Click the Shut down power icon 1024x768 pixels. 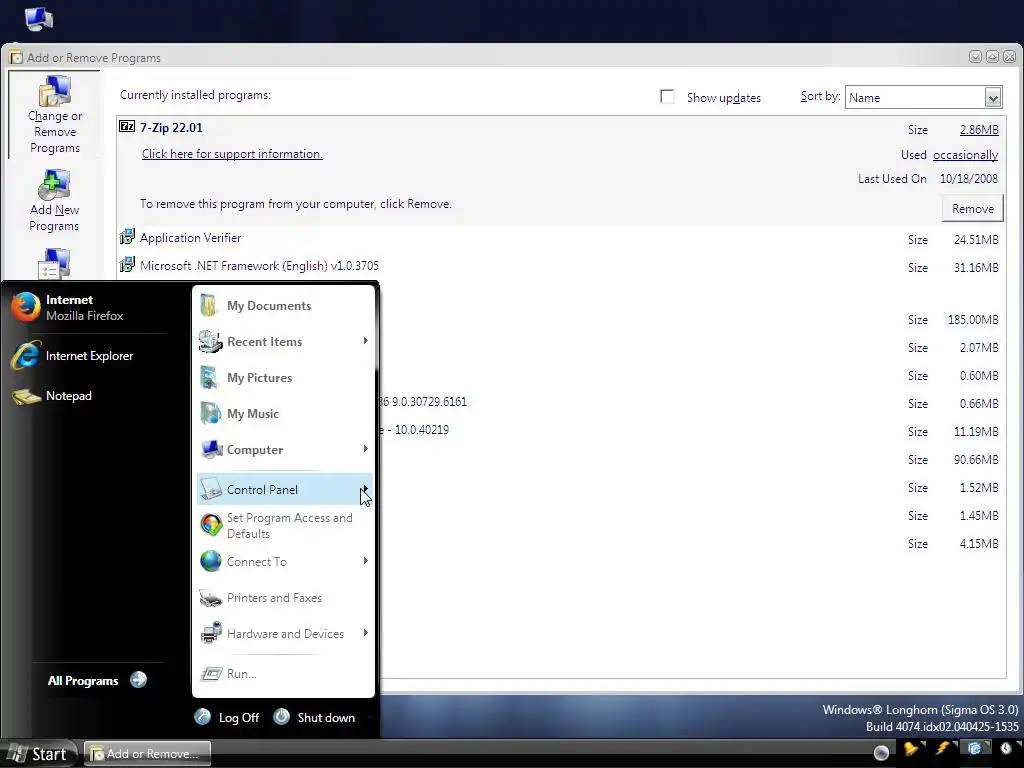[x=281, y=717]
